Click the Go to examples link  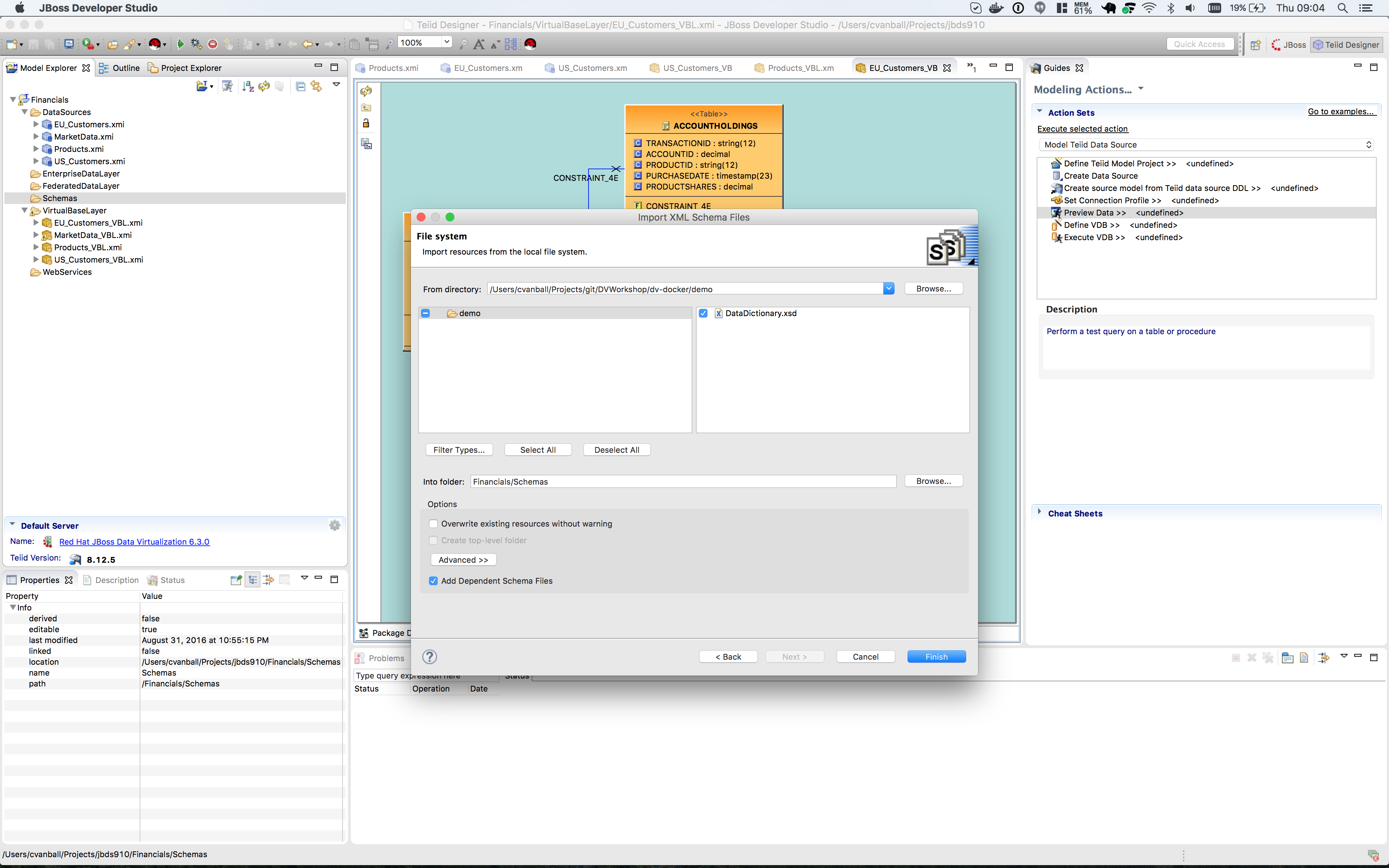tap(1342, 111)
